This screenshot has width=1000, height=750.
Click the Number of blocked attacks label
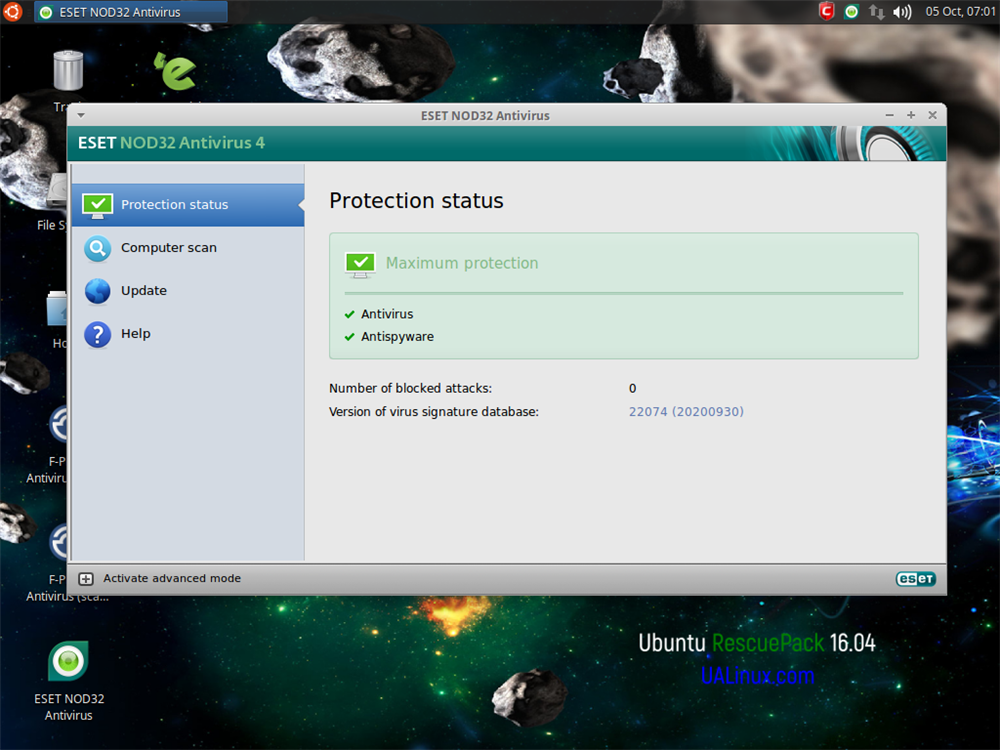pos(411,388)
